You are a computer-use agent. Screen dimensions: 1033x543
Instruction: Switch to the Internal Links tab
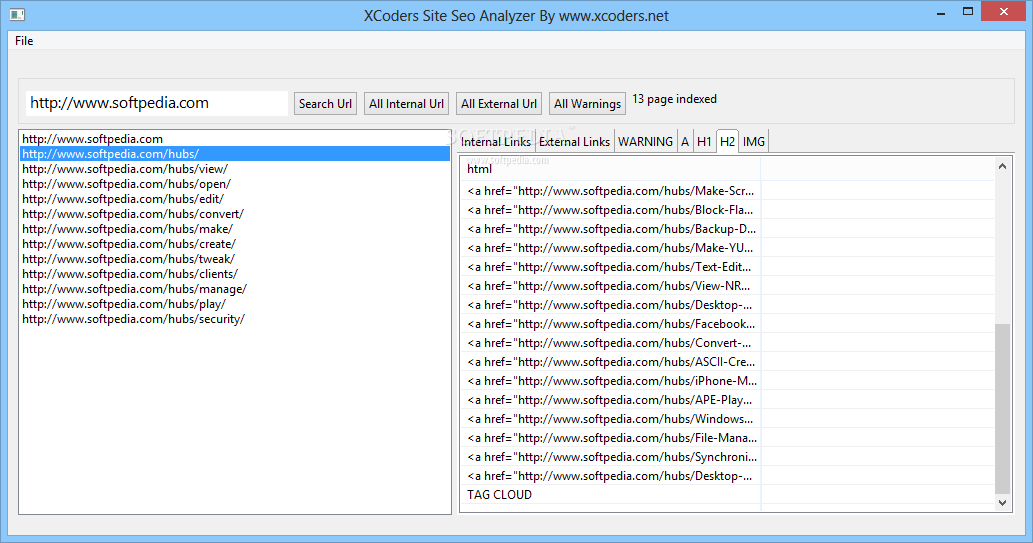click(x=495, y=142)
